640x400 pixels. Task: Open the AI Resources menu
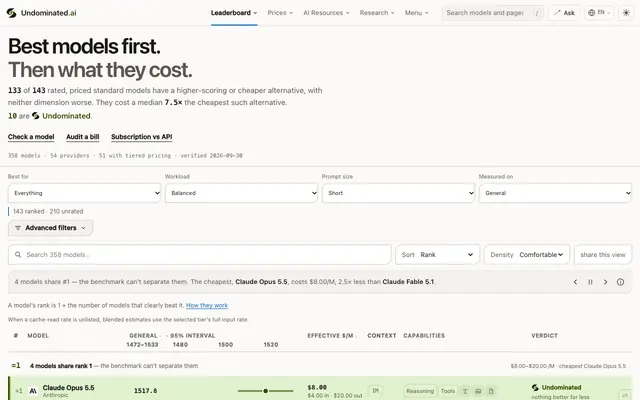tap(326, 13)
